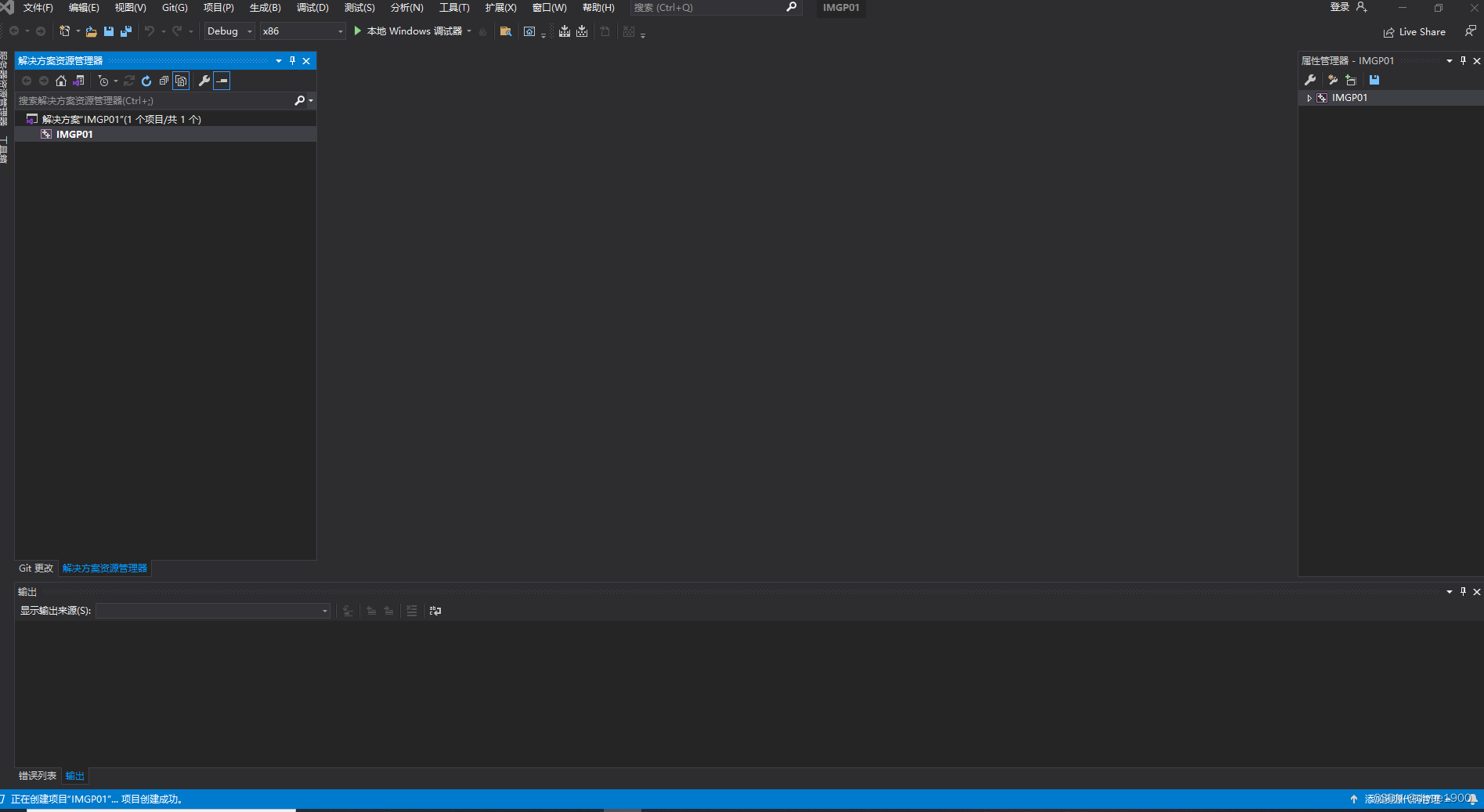Select the solution "IMGP01" root node
Image resolution: width=1484 pixels, height=812 pixels.
(121, 119)
